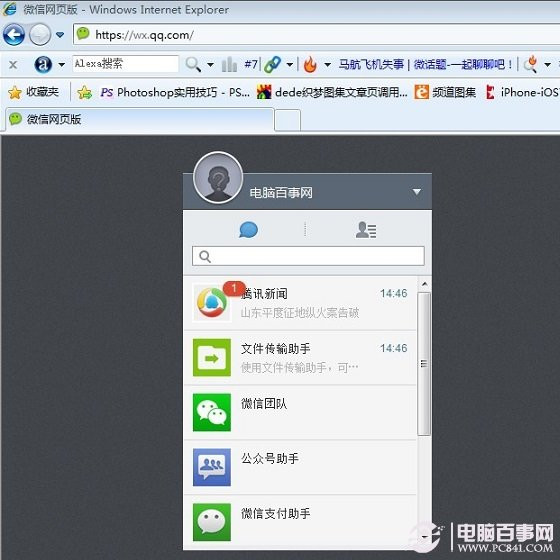This screenshot has width=560, height=560.
Task: Open the 腾讯新闻 conversation
Action: pyautogui.click(x=300, y=303)
